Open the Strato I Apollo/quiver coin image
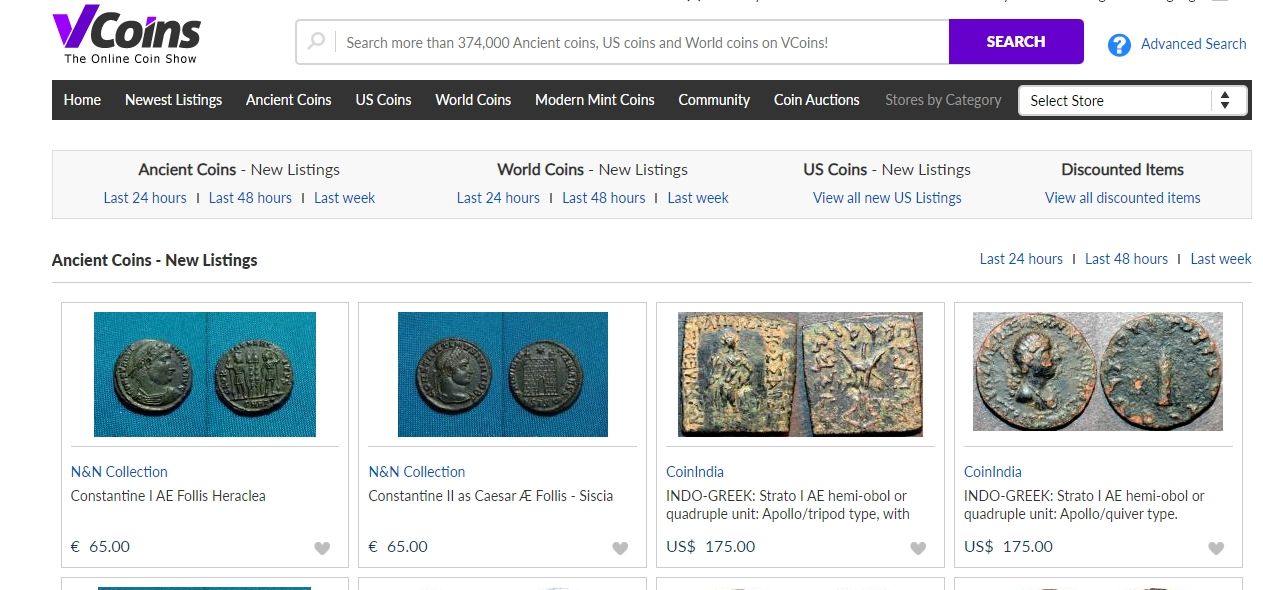Screen dimensions: 1263x590 coord(1097,372)
